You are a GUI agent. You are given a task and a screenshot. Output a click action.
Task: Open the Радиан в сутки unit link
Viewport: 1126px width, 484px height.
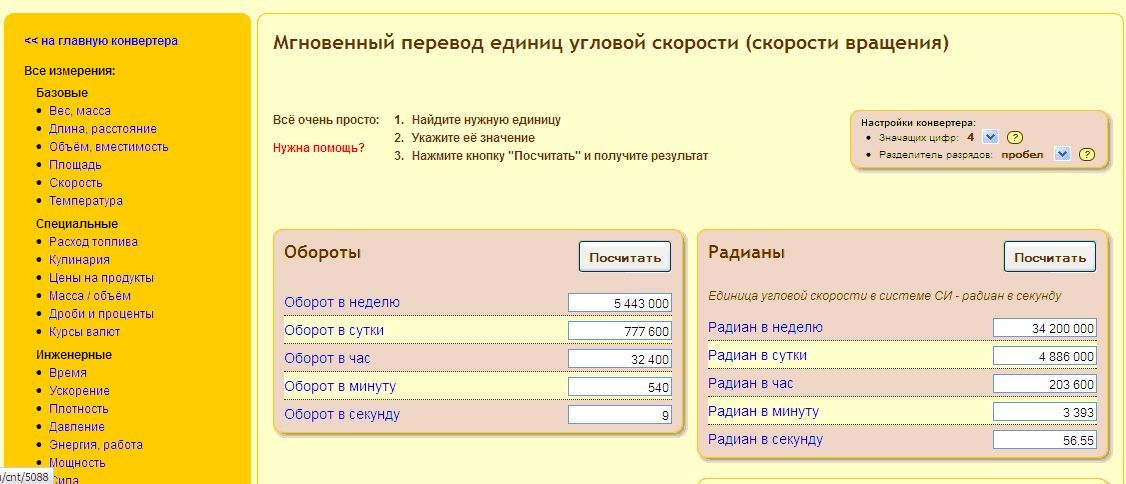click(757, 355)
